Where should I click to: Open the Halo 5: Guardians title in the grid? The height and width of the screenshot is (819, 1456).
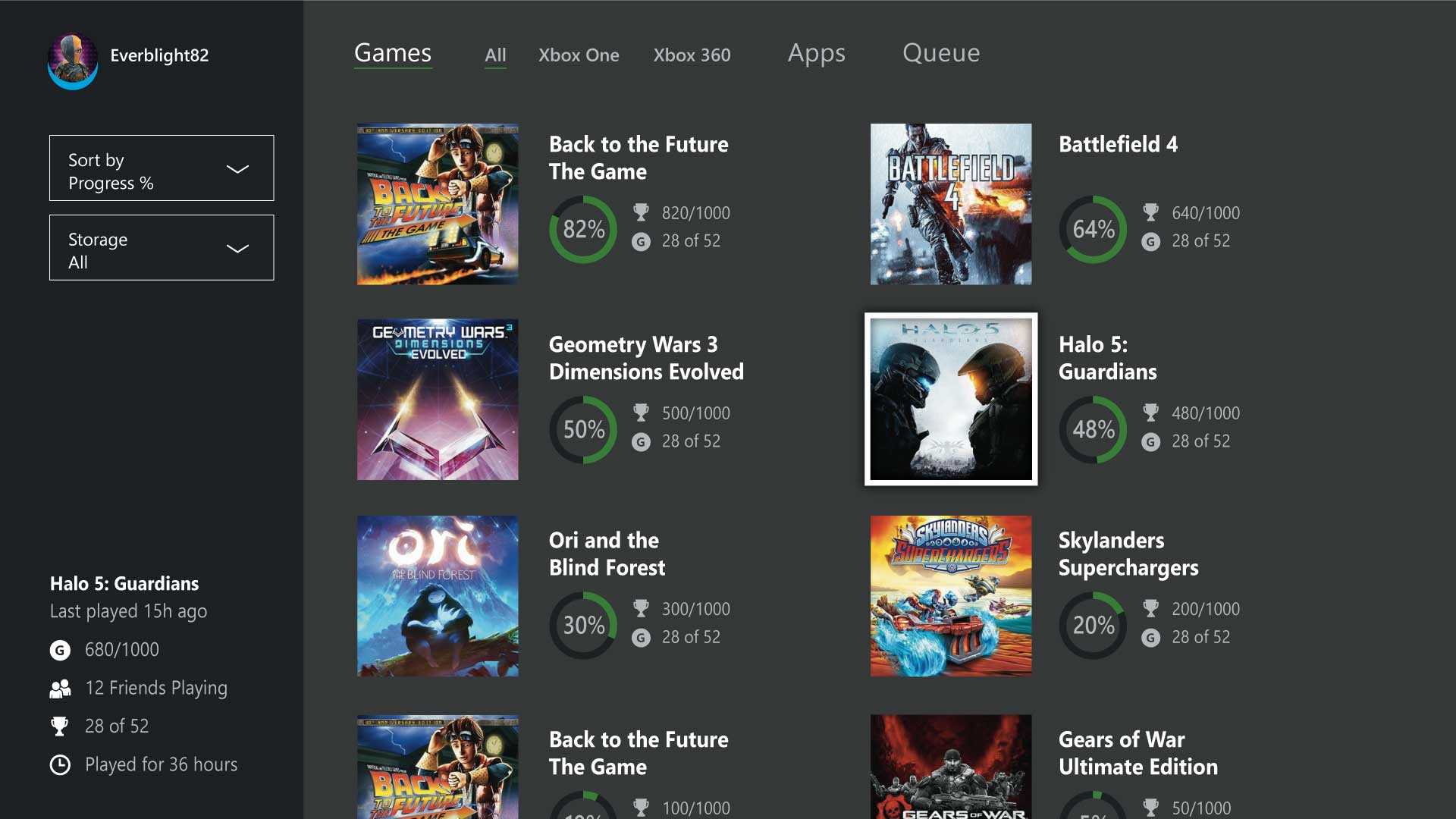point(1107,358)
